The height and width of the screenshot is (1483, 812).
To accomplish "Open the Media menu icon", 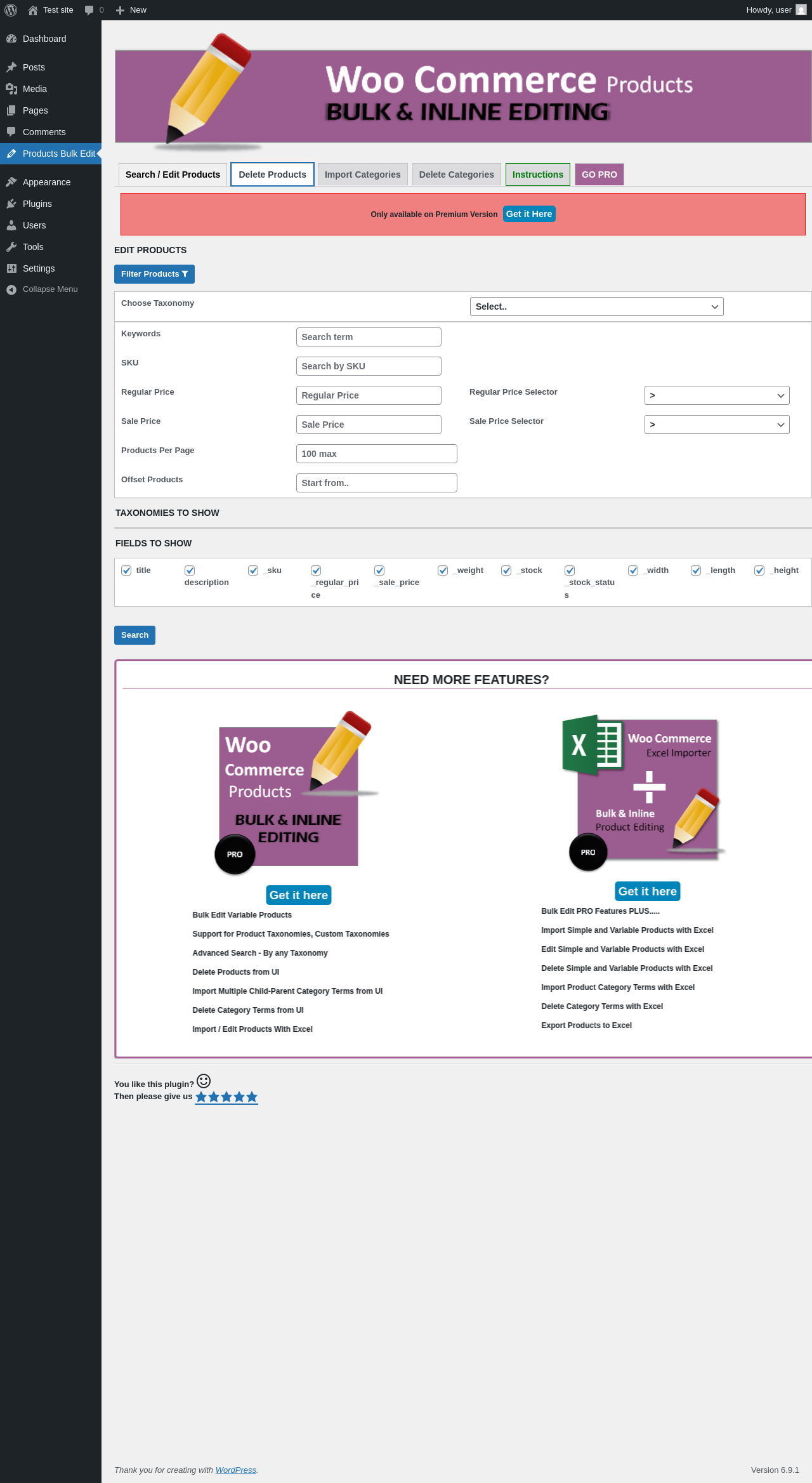I will point(11,89).
